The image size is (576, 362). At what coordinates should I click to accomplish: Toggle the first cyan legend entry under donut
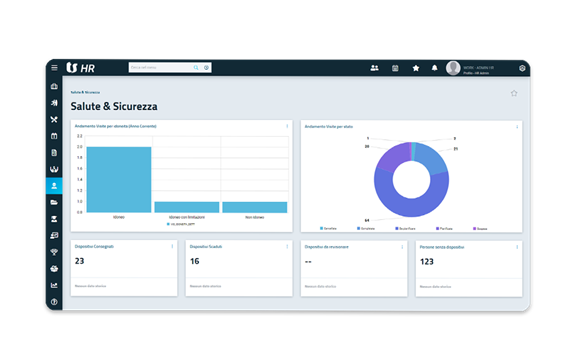coord(328,228)
